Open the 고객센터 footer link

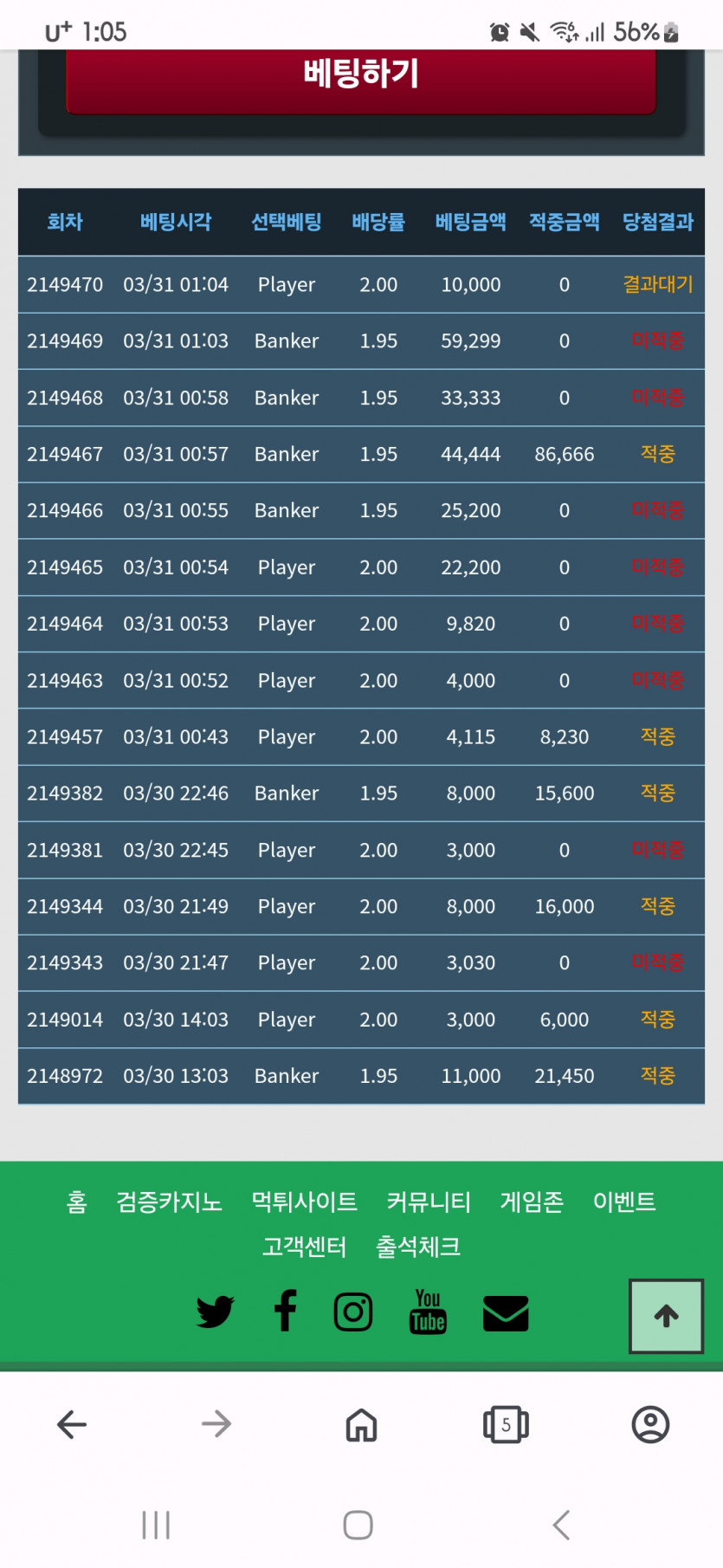tap(304, 1247)
